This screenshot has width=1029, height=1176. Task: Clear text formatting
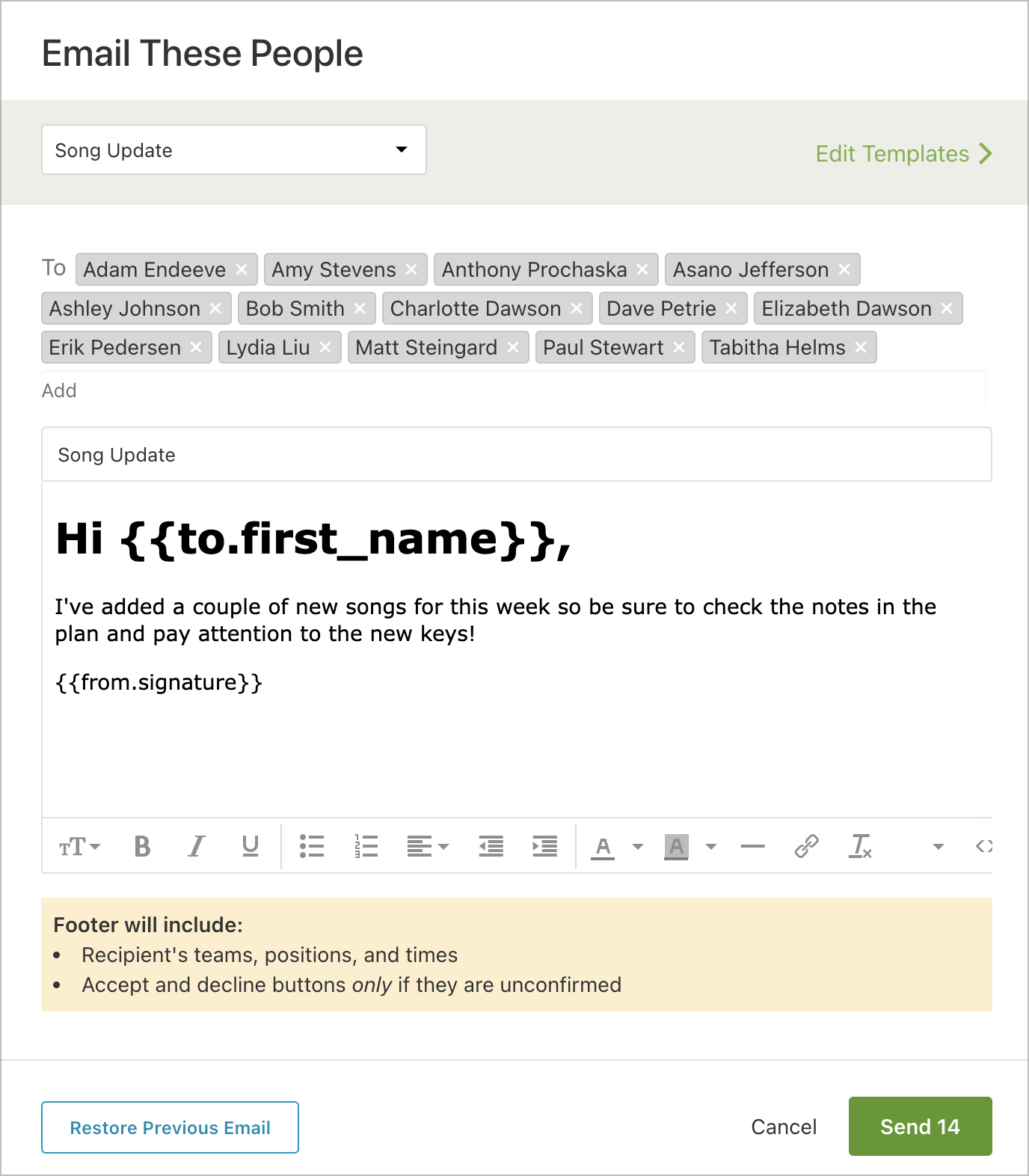point(860,847)
